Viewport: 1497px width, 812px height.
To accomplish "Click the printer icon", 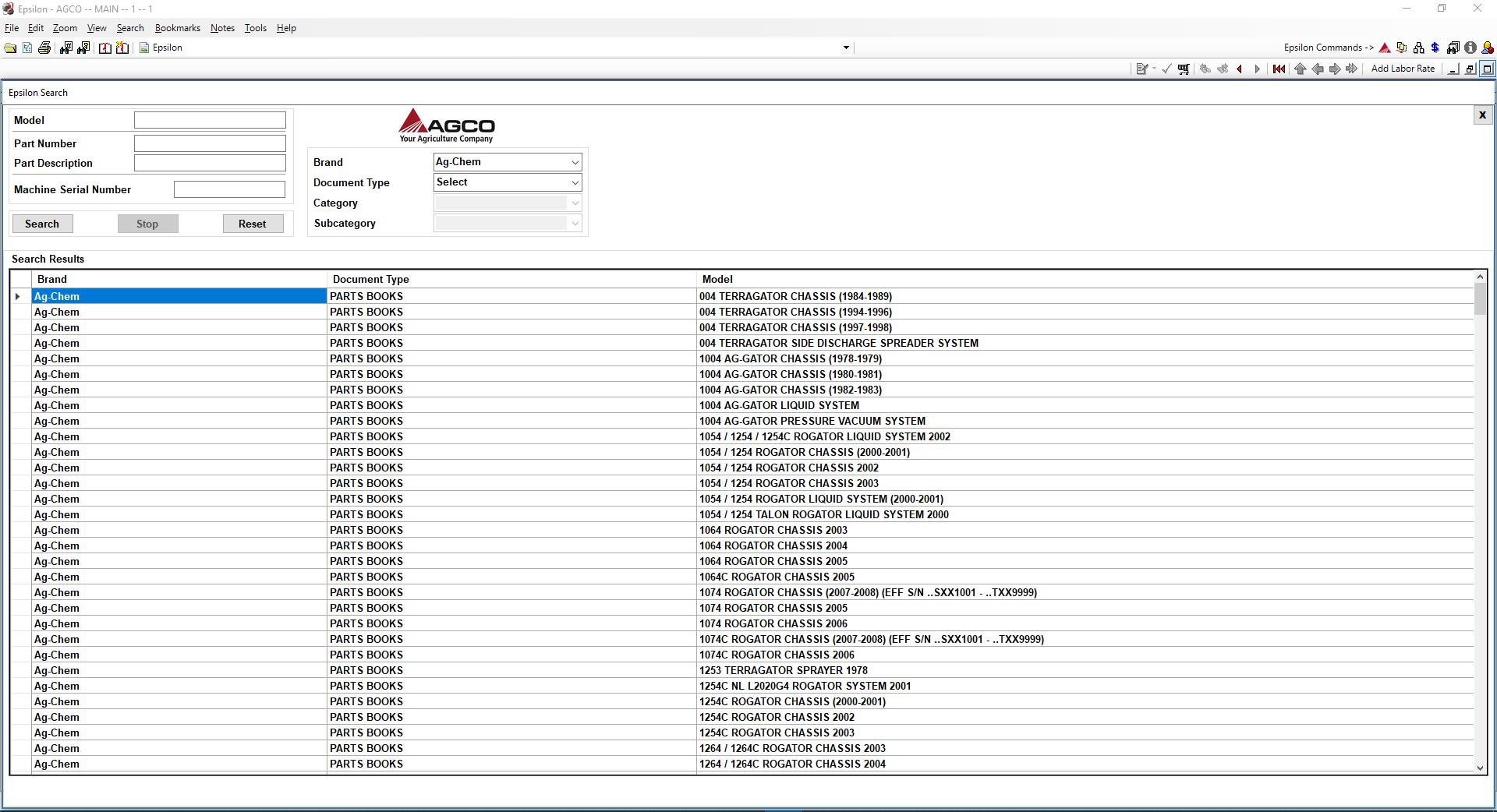I will coord(44,48).
